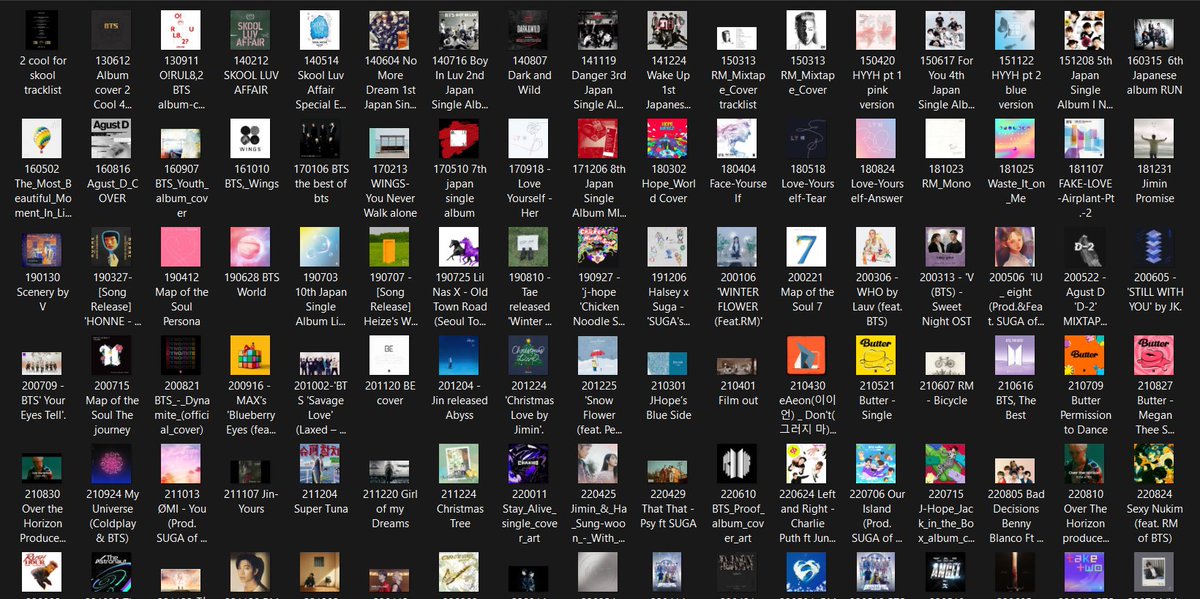Select 150420 HYYH pt 1 pink version
This screenshot has height=599, width=1200.
(x=877, y=31)
